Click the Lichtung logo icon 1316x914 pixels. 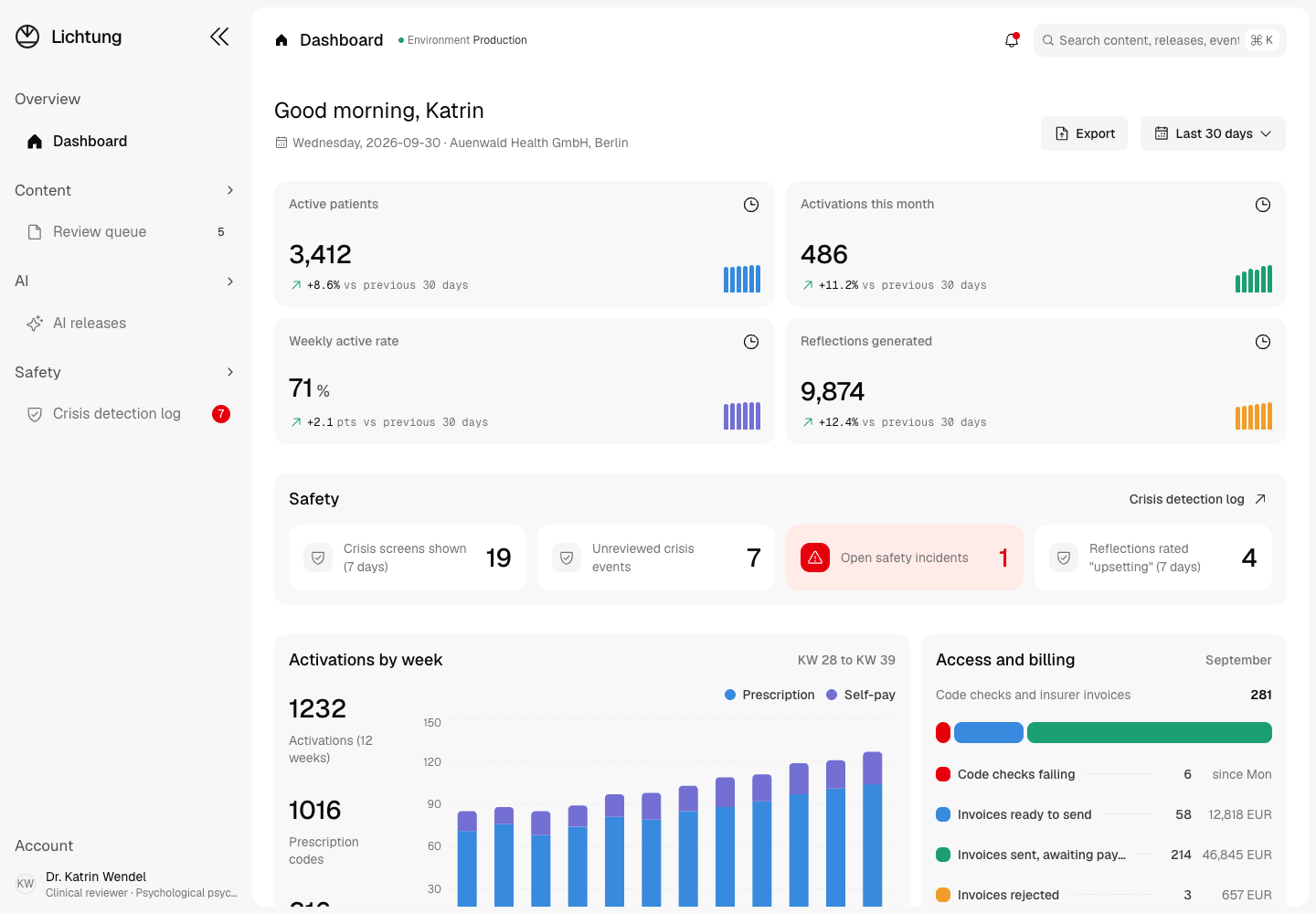click(27, 37)
